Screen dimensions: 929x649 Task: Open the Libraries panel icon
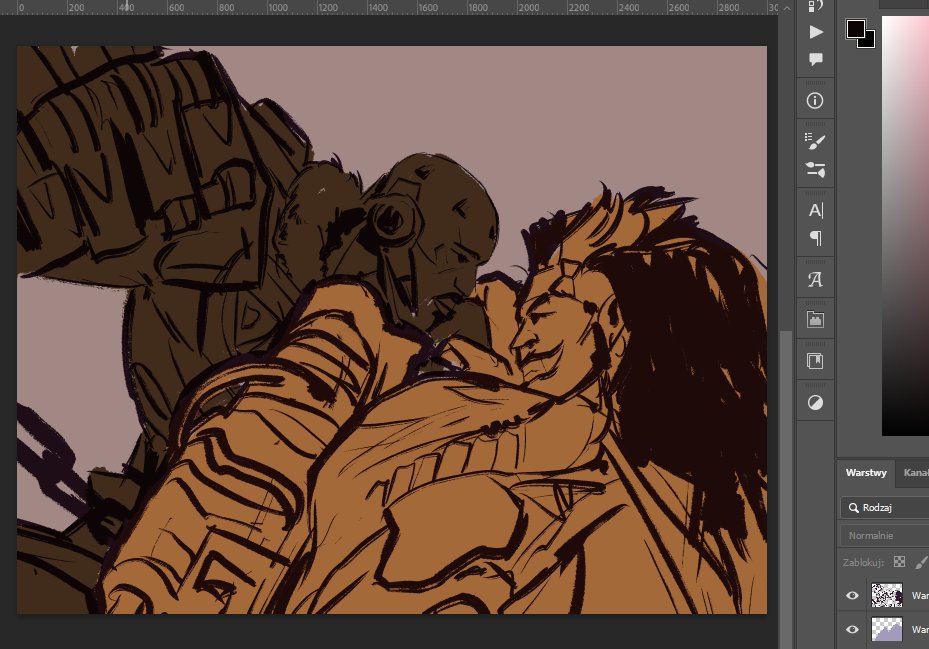coord(815,320)
